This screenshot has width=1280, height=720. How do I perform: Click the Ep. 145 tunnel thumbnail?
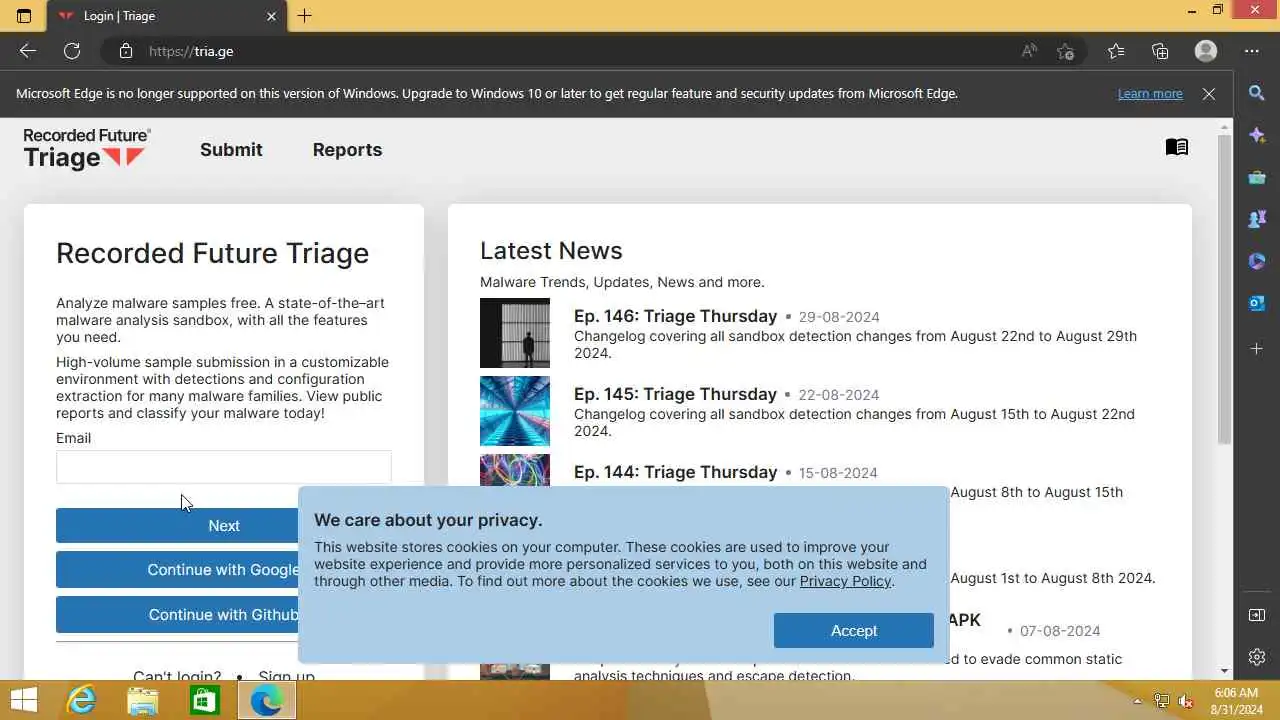515,411
